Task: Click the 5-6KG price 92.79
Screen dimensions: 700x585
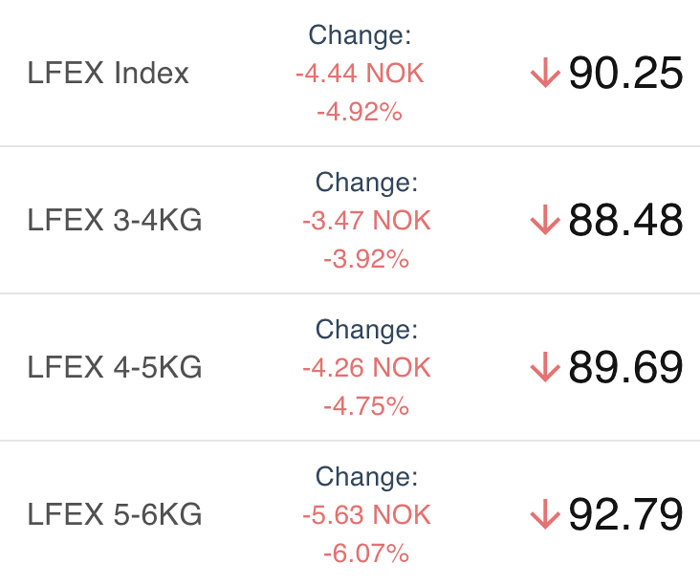Action: (626, 514)
